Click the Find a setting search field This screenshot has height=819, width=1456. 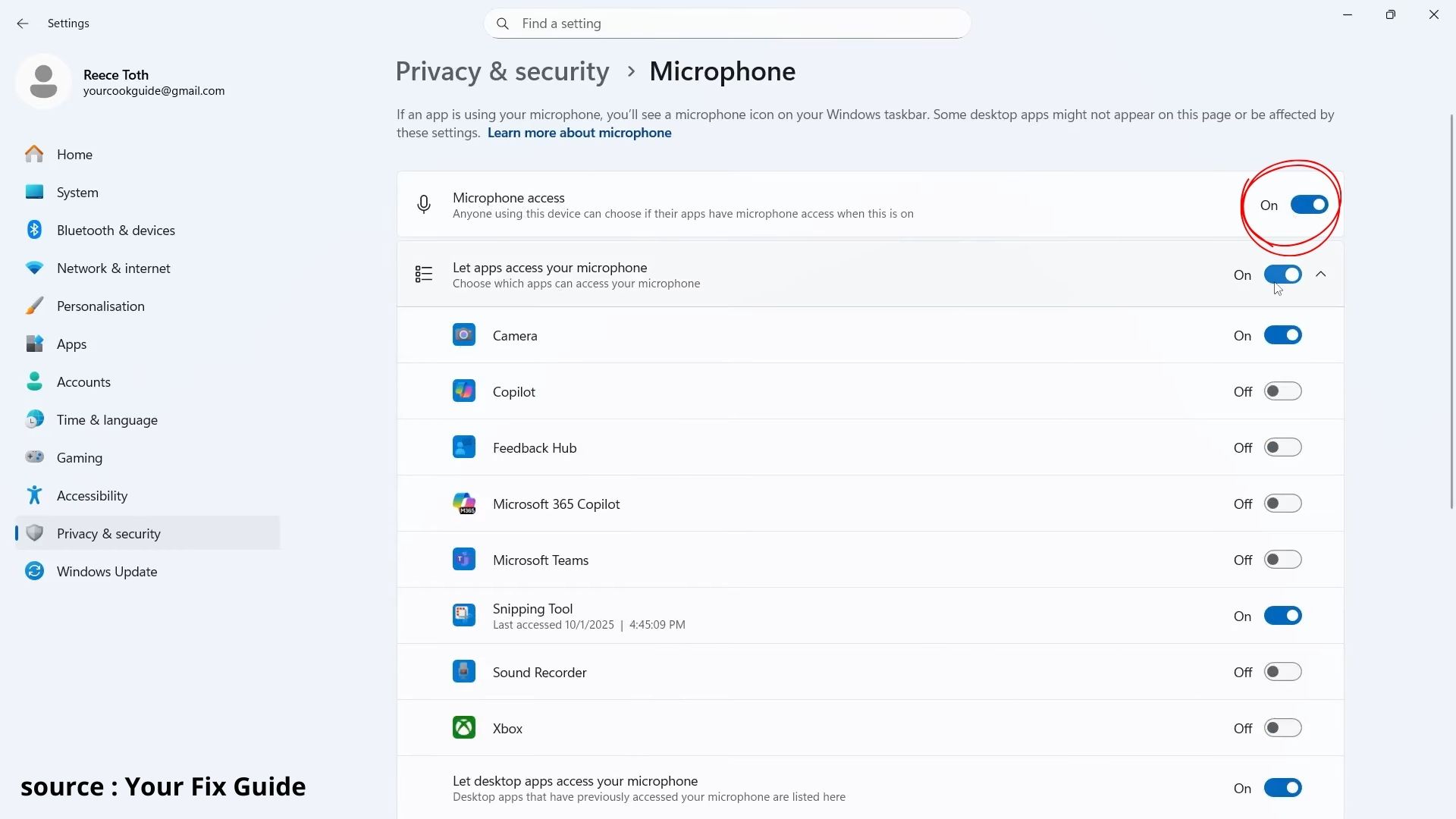727,24
